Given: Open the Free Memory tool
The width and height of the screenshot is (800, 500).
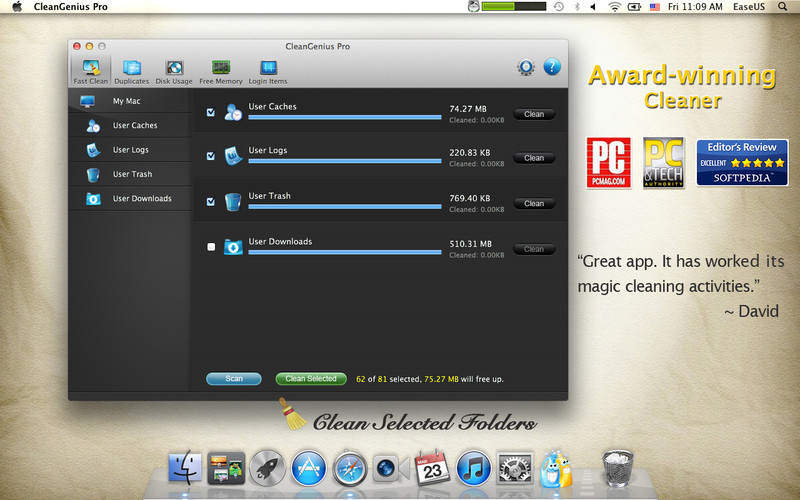Looking at the screenshot, I should point(221,72).
